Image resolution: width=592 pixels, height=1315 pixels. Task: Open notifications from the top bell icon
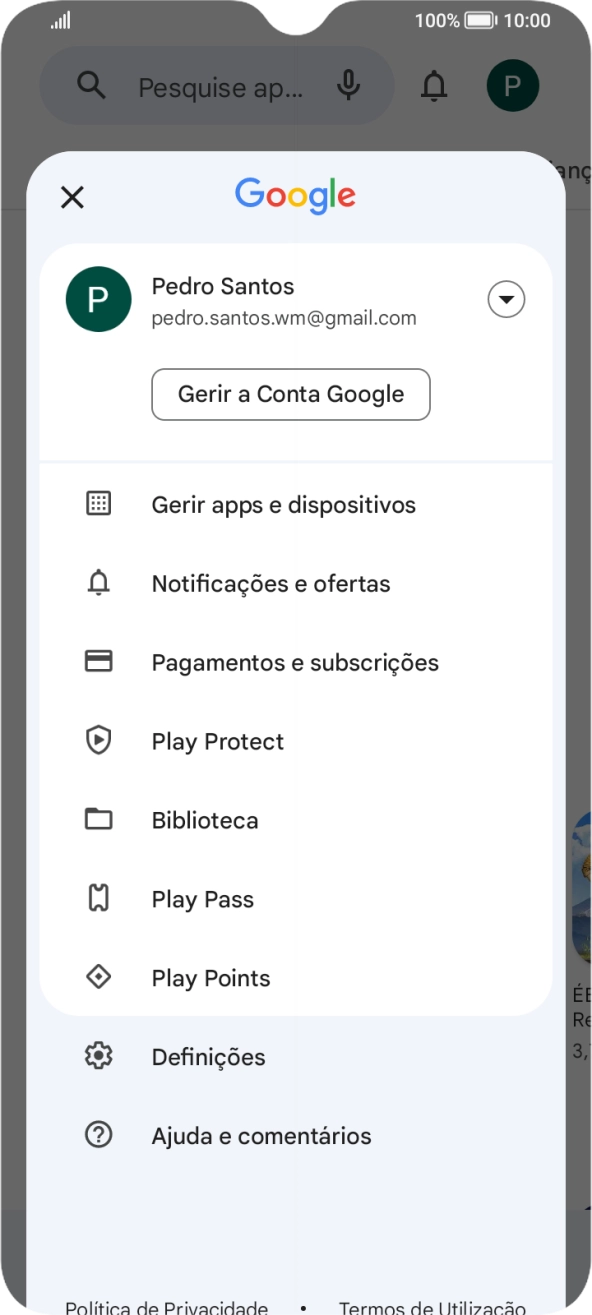click(x=434, y=86)
